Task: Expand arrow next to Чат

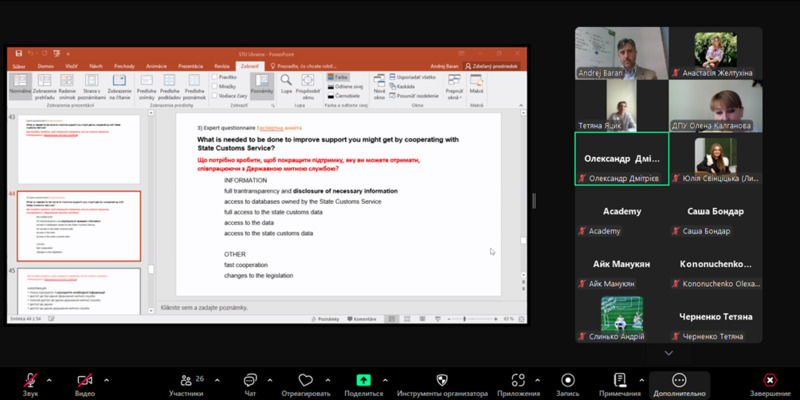Action: [269, 380]
